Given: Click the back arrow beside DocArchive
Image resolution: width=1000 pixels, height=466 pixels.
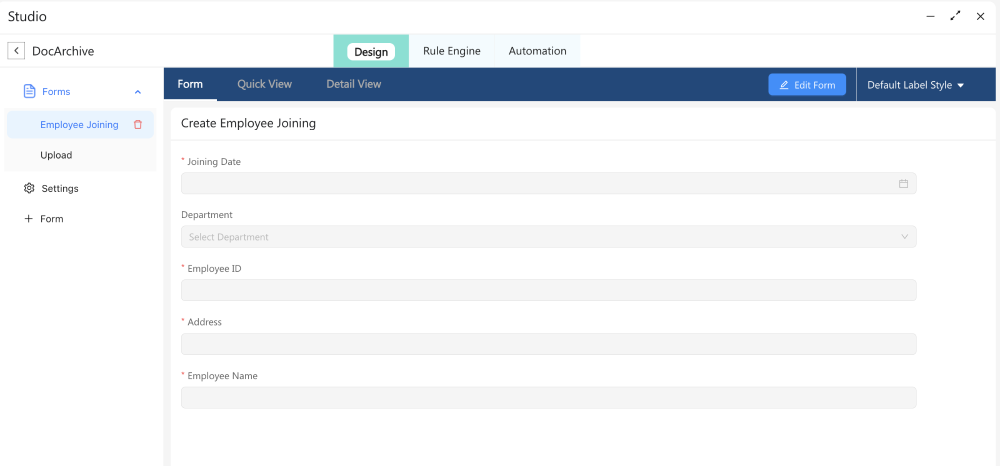Looking at the screenshot, I should click(16, 51).
